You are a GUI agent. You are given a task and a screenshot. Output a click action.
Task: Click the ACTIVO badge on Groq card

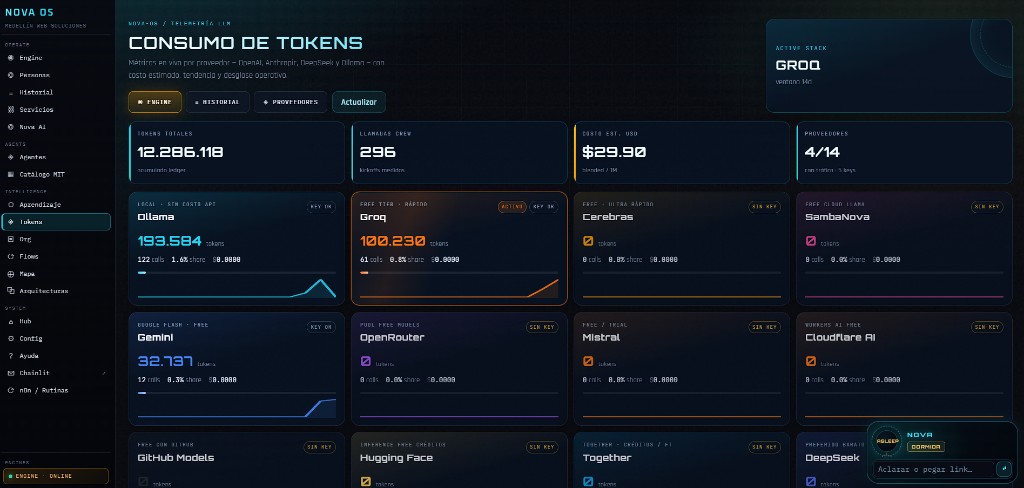[512, 206]
